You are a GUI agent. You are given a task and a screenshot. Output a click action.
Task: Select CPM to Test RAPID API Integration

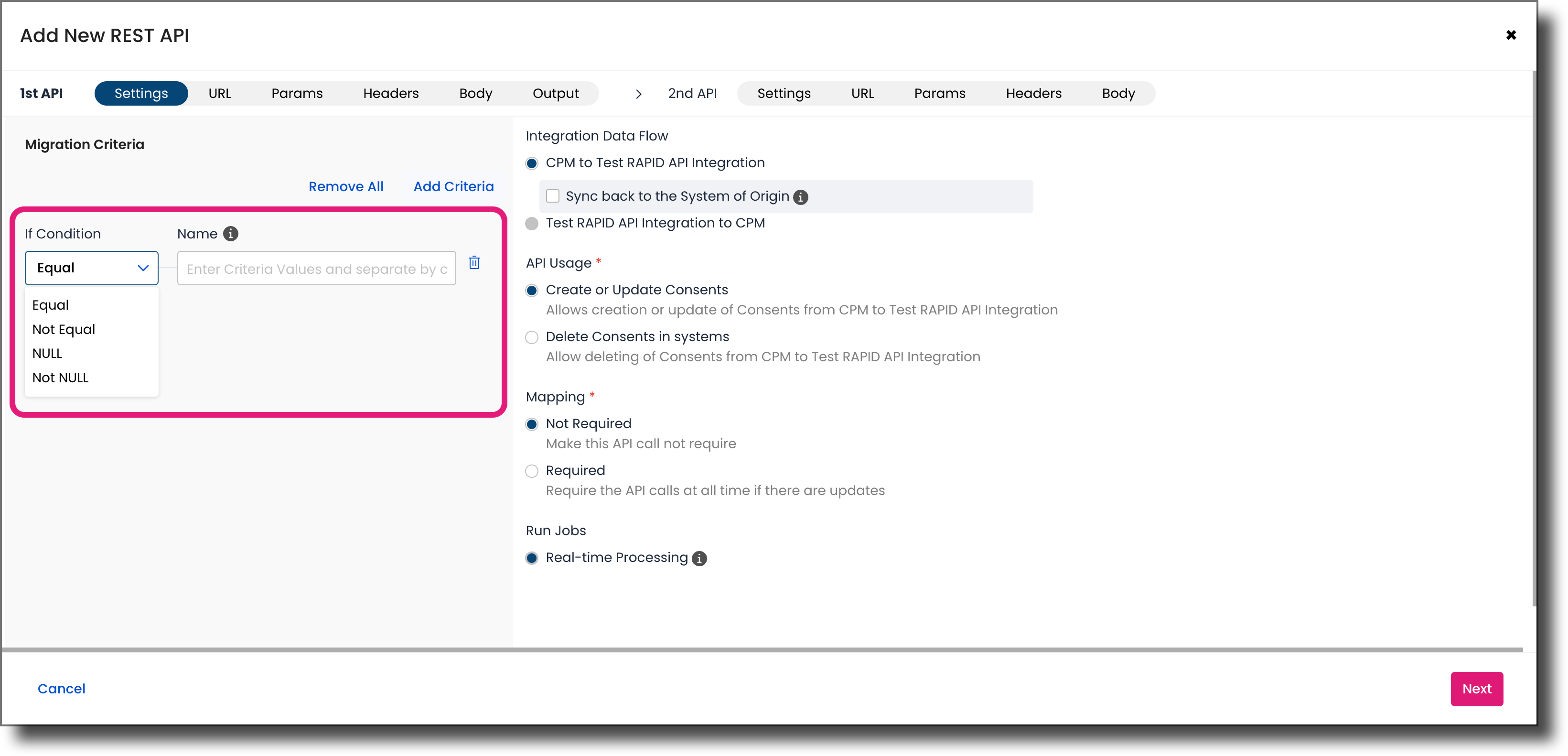(532, 163)
